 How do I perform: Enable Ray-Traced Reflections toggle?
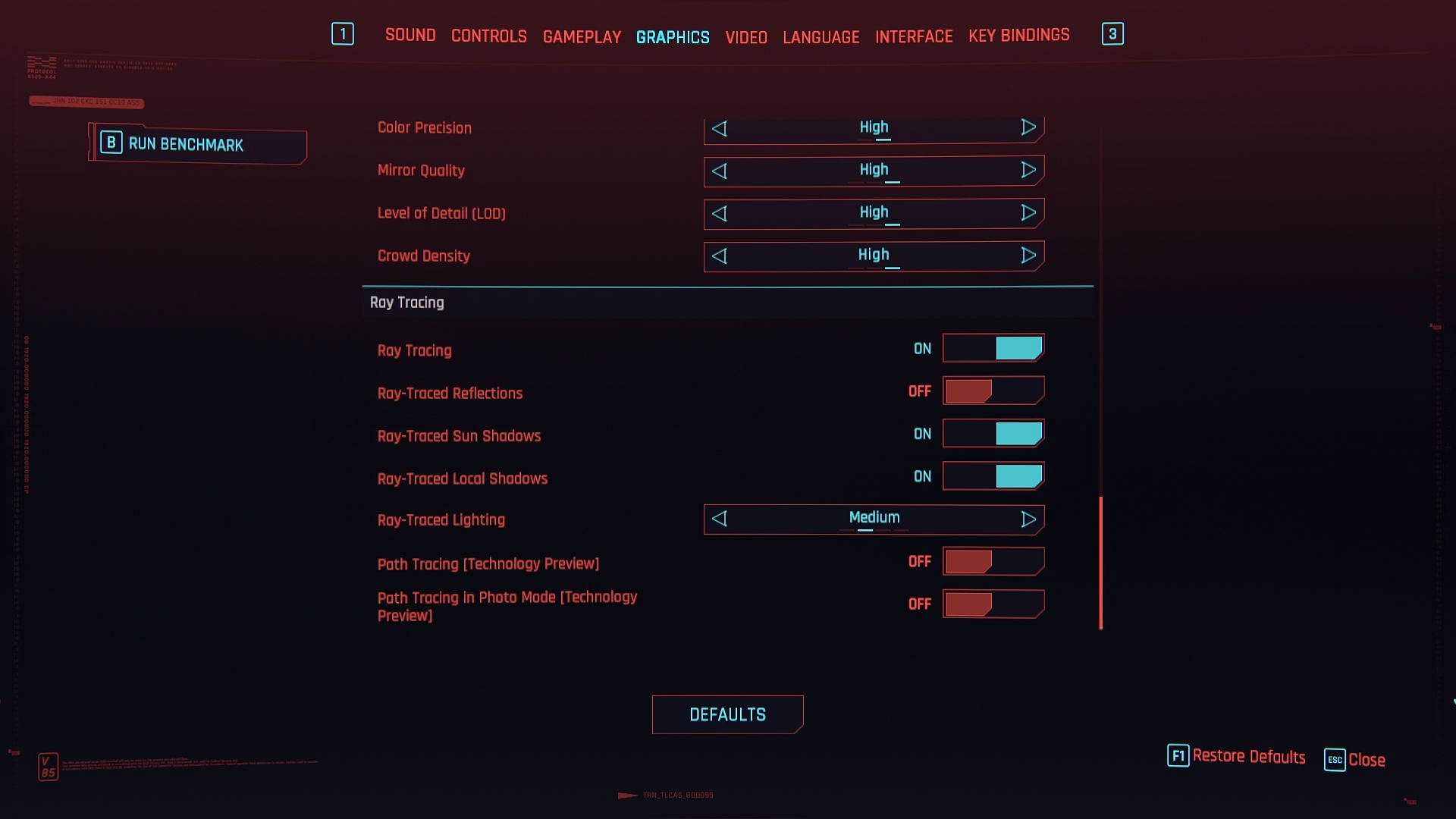click(993, 391)
